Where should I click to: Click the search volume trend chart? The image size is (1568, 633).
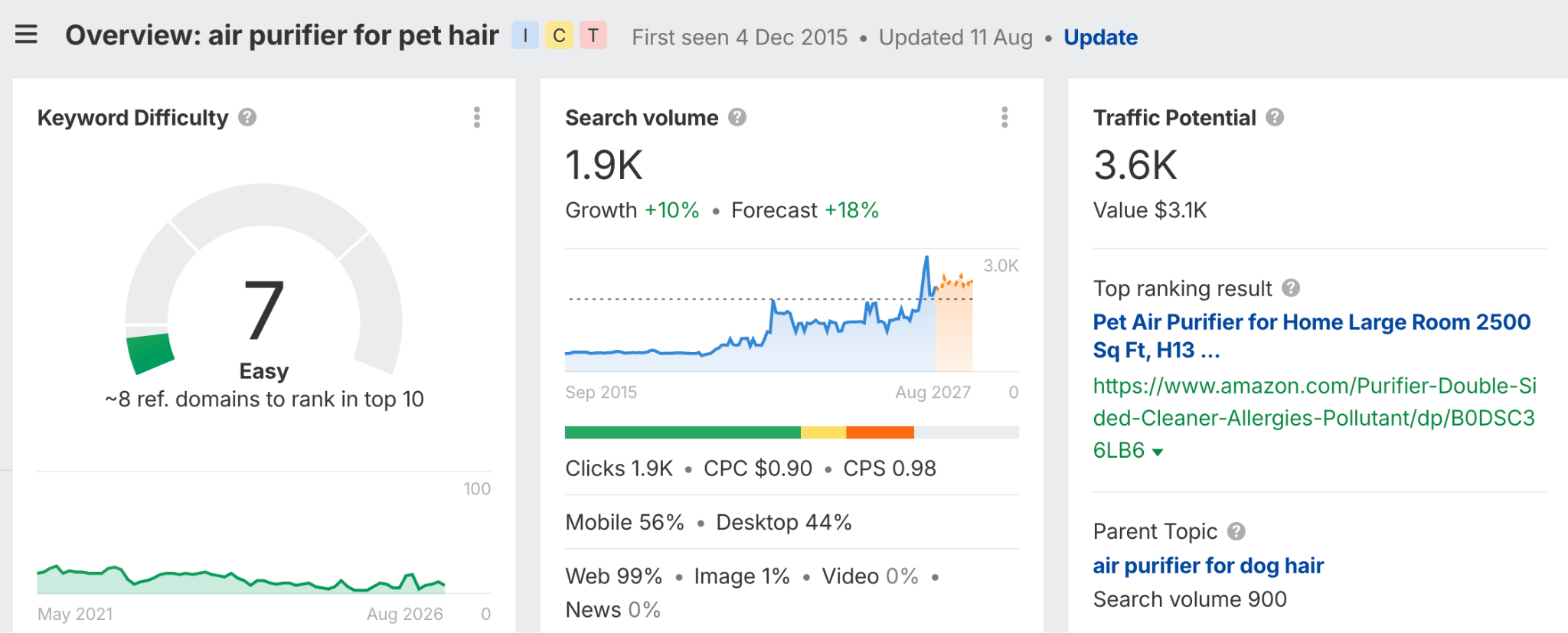click(769, 312)
